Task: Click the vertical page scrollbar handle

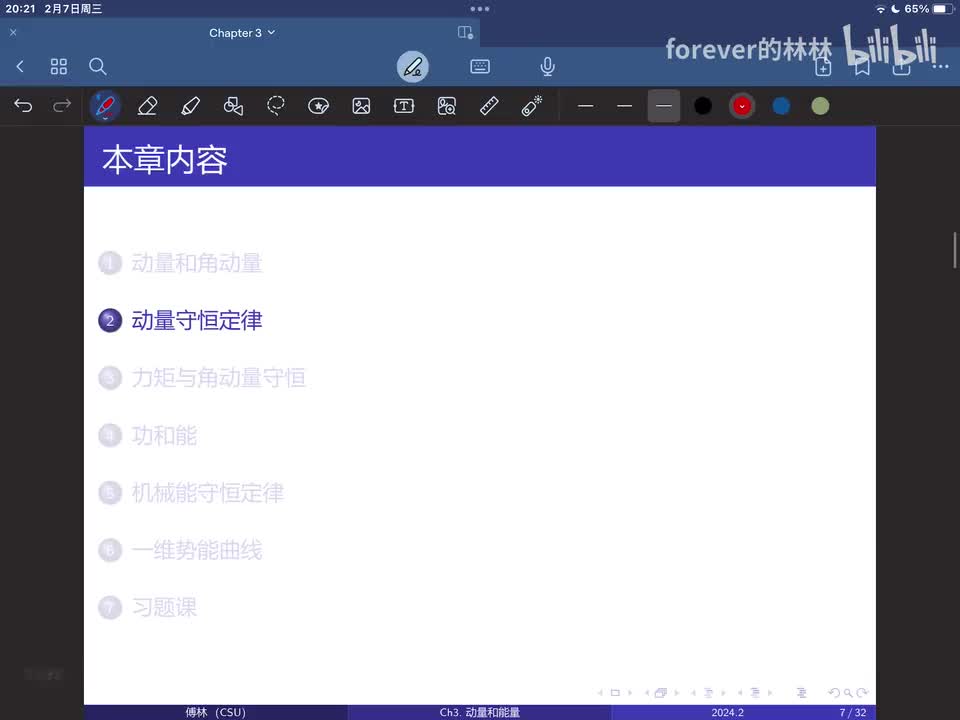Action: coord(954,250)
